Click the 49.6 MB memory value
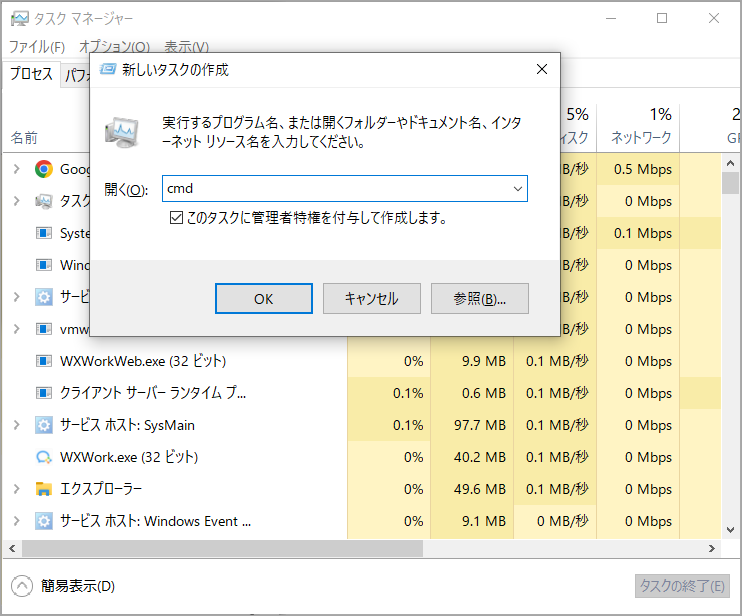 tap(480, 489)
